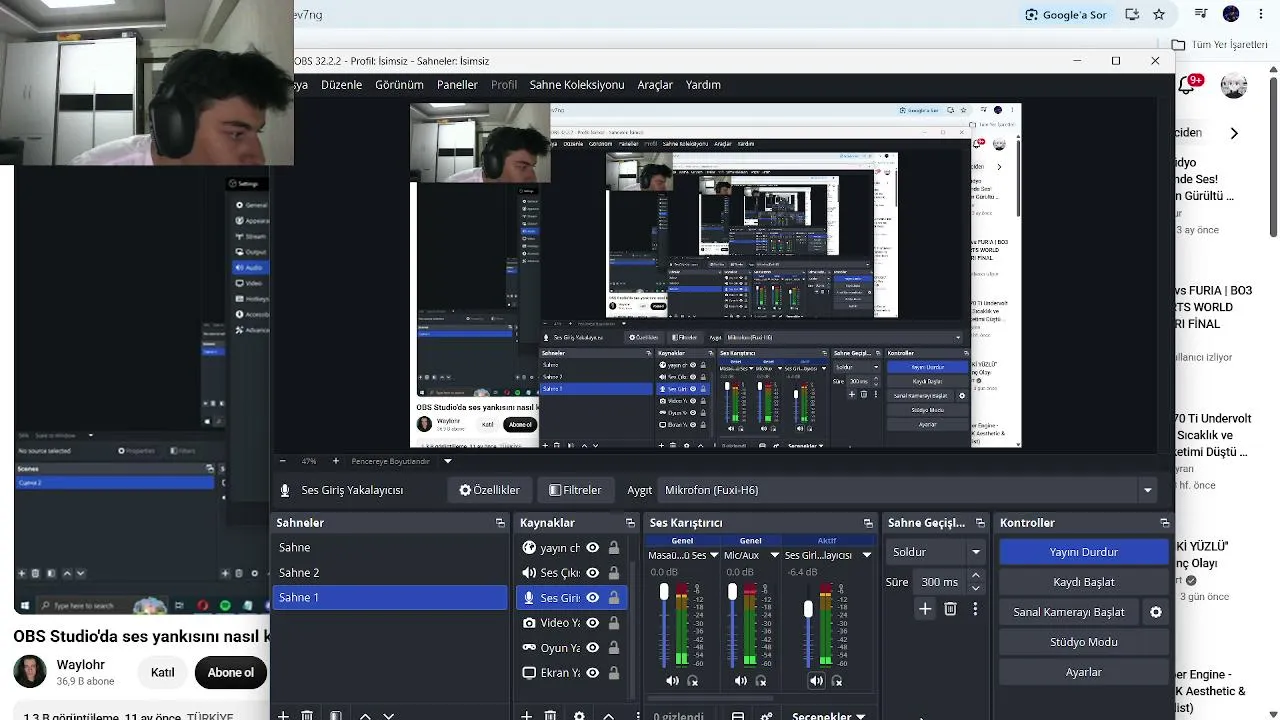
Task: Float the Sahneler panel
Action: [500, 523]
